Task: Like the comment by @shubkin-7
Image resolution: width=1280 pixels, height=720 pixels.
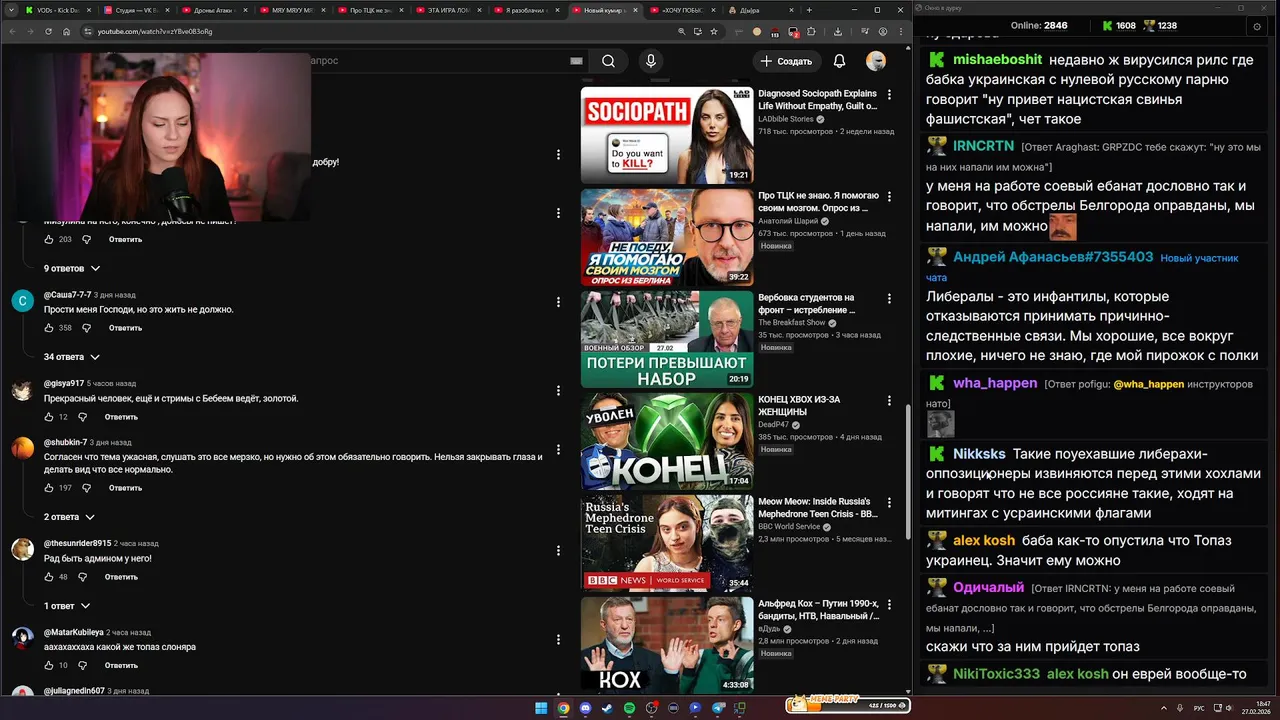Action: coord(49,488)
